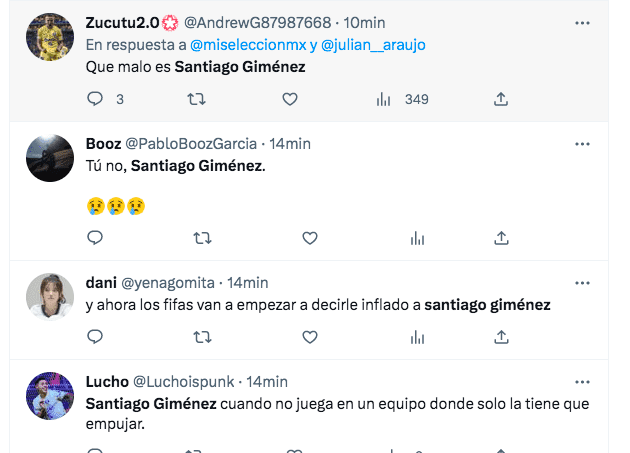Open more options on Zucutu2.0's tweet
630x453 pixels.
582,22
